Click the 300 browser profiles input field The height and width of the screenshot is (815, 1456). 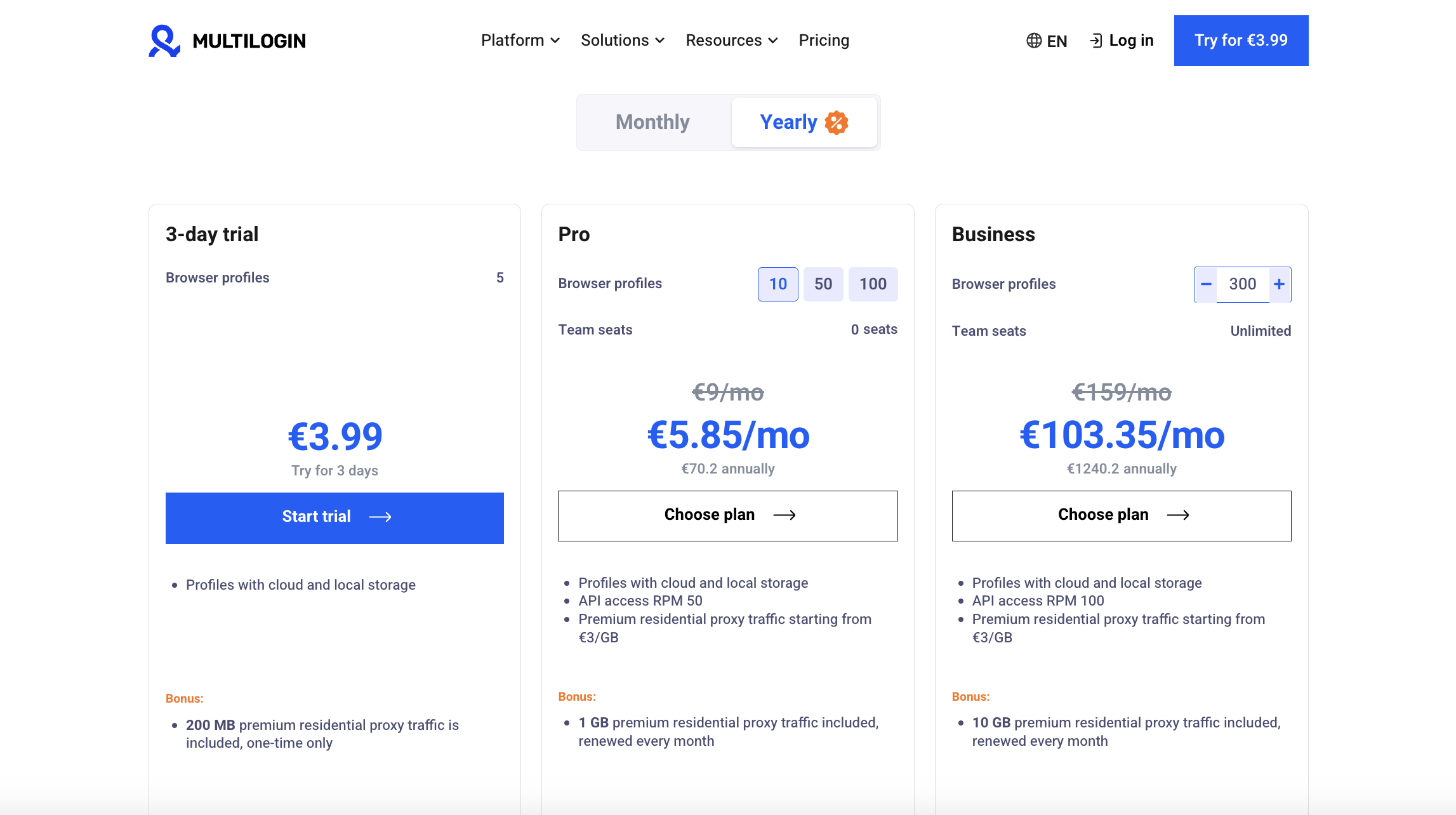click(1242, 284)
